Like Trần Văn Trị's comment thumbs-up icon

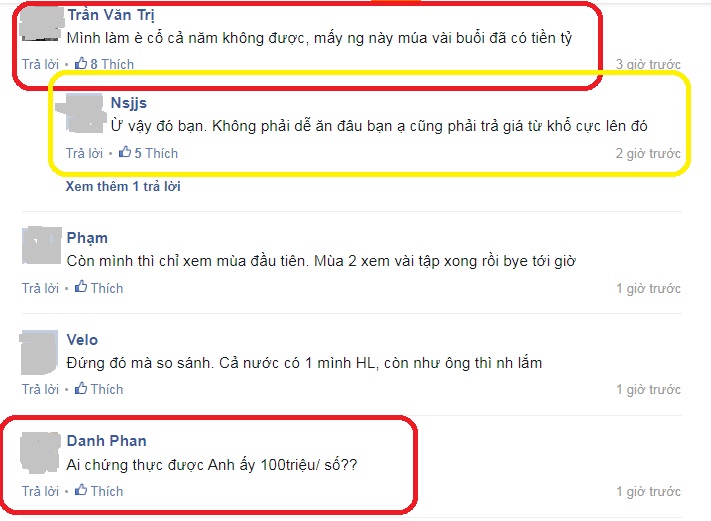click(x=81, y=63)
